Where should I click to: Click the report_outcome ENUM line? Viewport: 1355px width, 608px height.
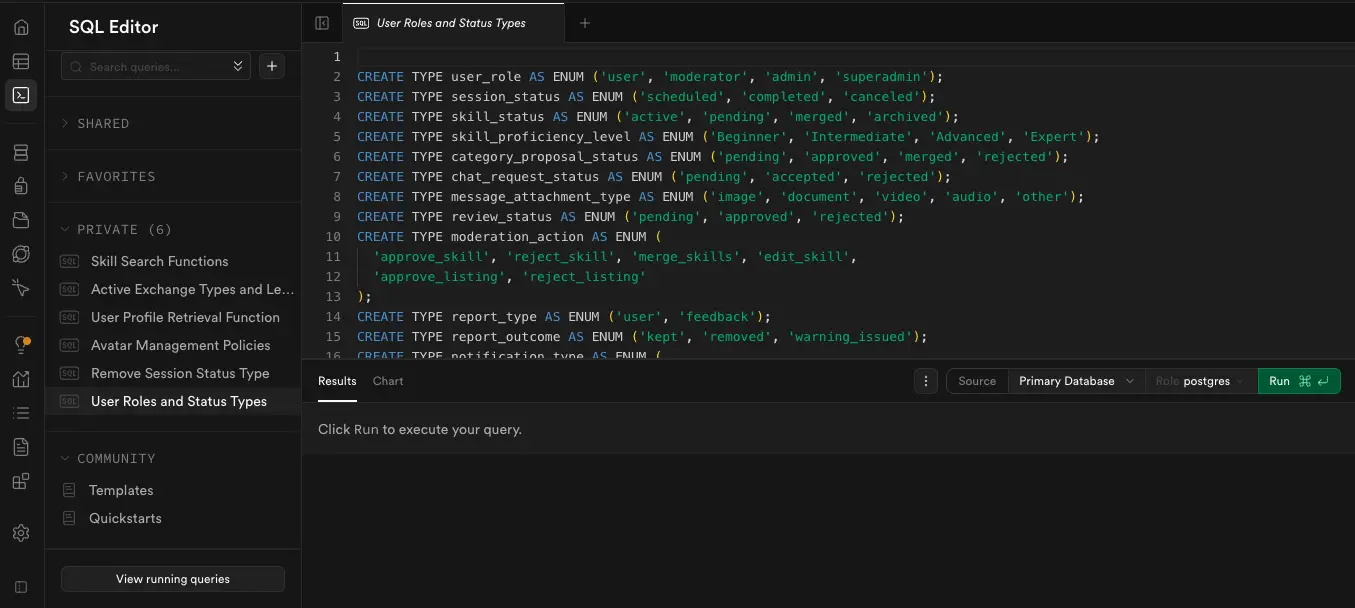[x=642, y=337]
